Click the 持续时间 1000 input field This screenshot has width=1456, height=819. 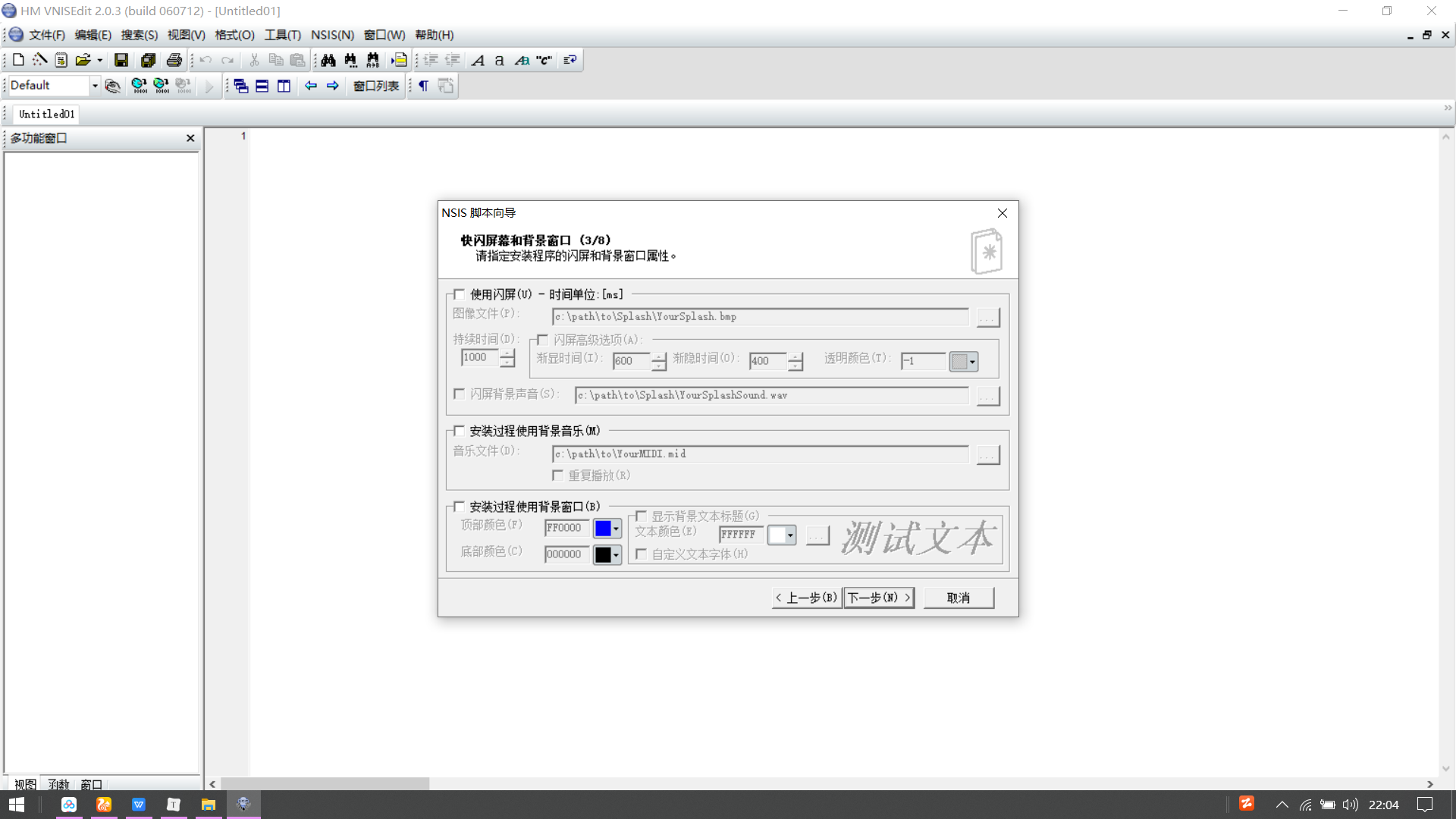(x=479, y=357)
